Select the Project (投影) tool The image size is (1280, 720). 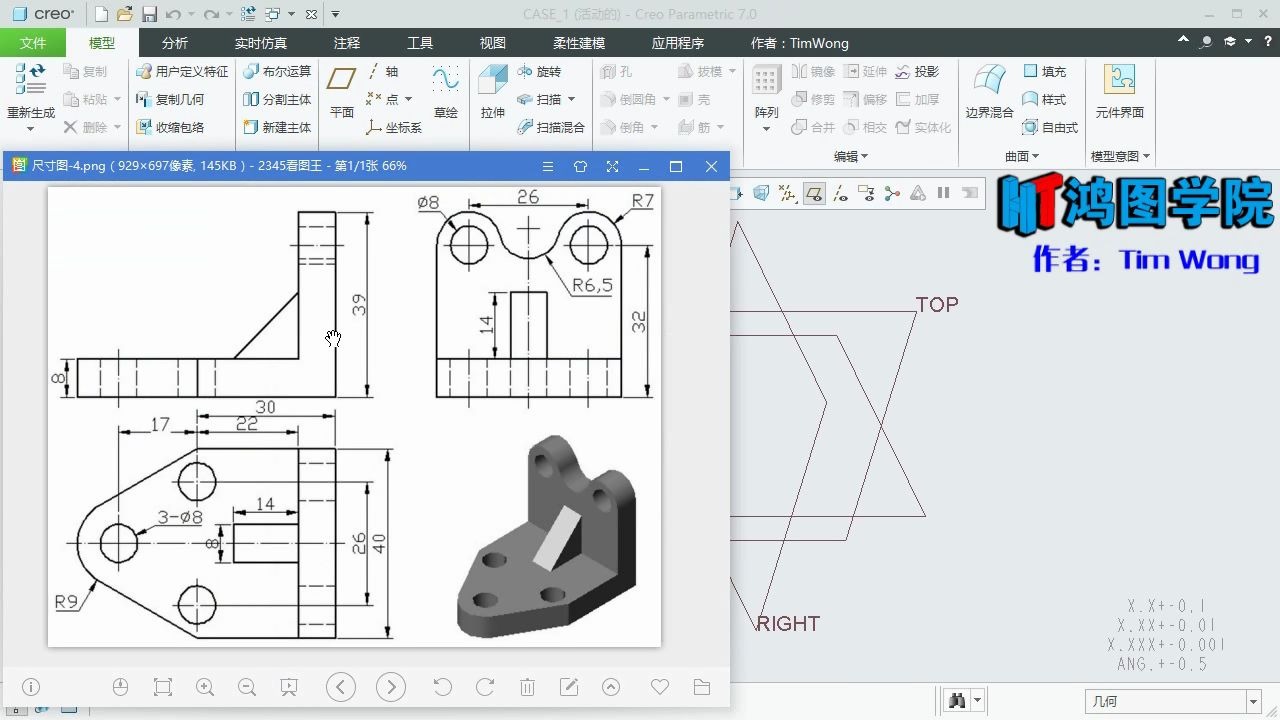click(917, 71)
